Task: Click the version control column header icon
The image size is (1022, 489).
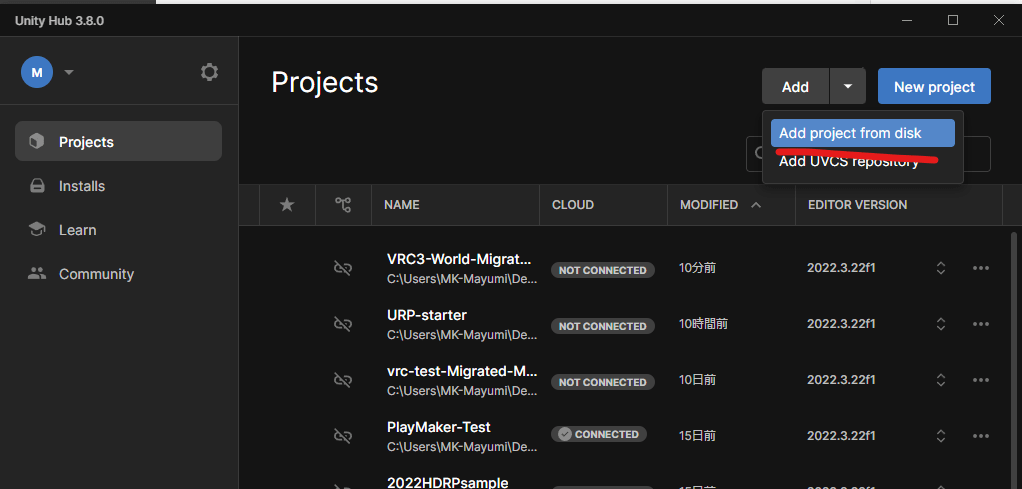Action: click(x=343, y=205)
